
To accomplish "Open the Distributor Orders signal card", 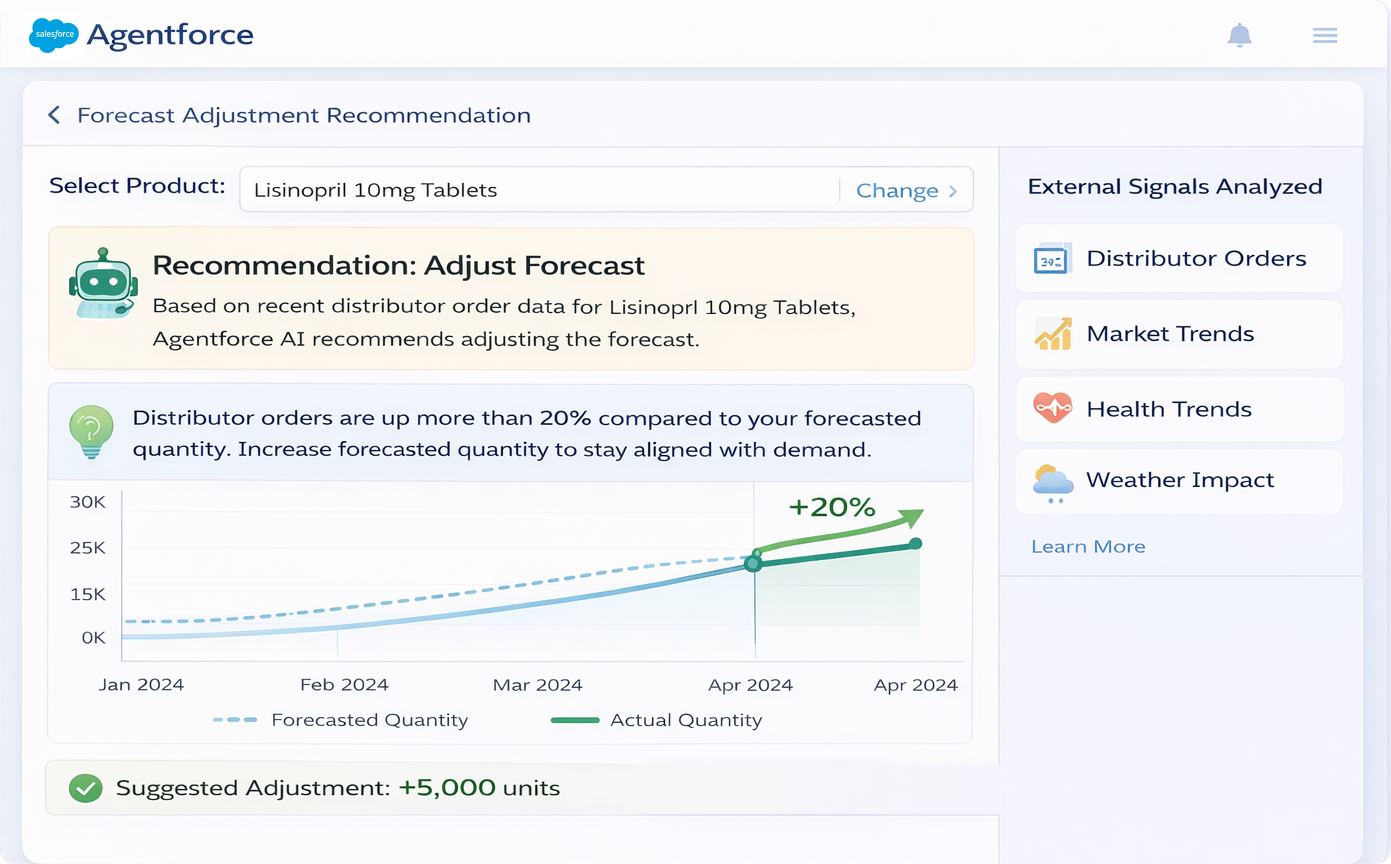I will click(1179, 258).
